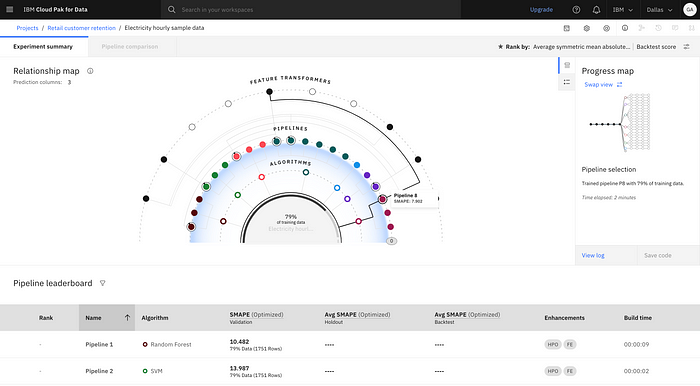Sort by the Enhancements column header
Image resolution: width=700 pixels, height=386 pixels.
564,318
